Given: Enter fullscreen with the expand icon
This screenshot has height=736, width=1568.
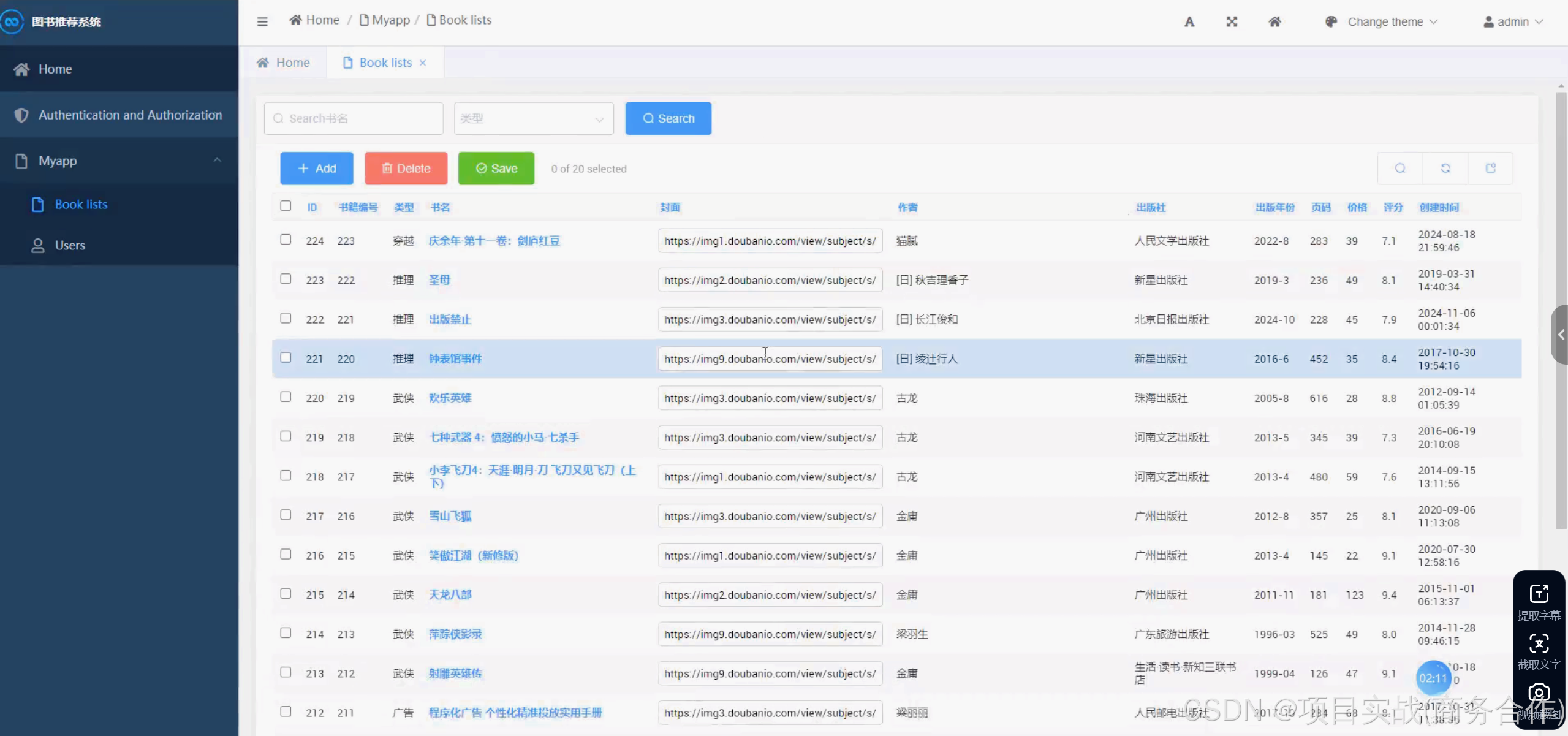Looking at the screenshot, I should (x=1232, y=22).
